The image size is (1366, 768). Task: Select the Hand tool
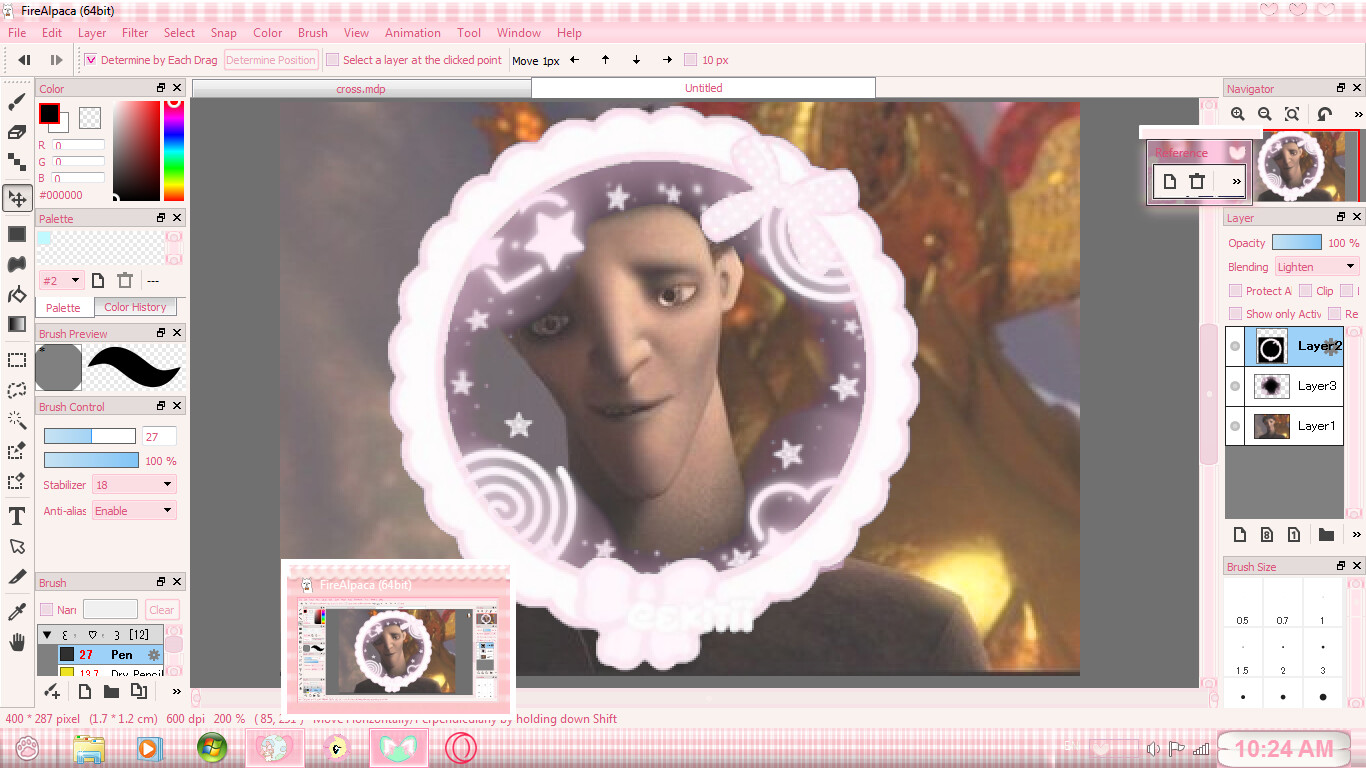(x=17, y=642)
